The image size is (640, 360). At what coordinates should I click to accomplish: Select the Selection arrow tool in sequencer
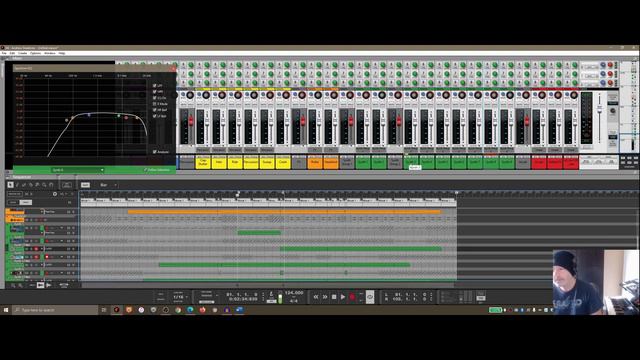(10, 185)
